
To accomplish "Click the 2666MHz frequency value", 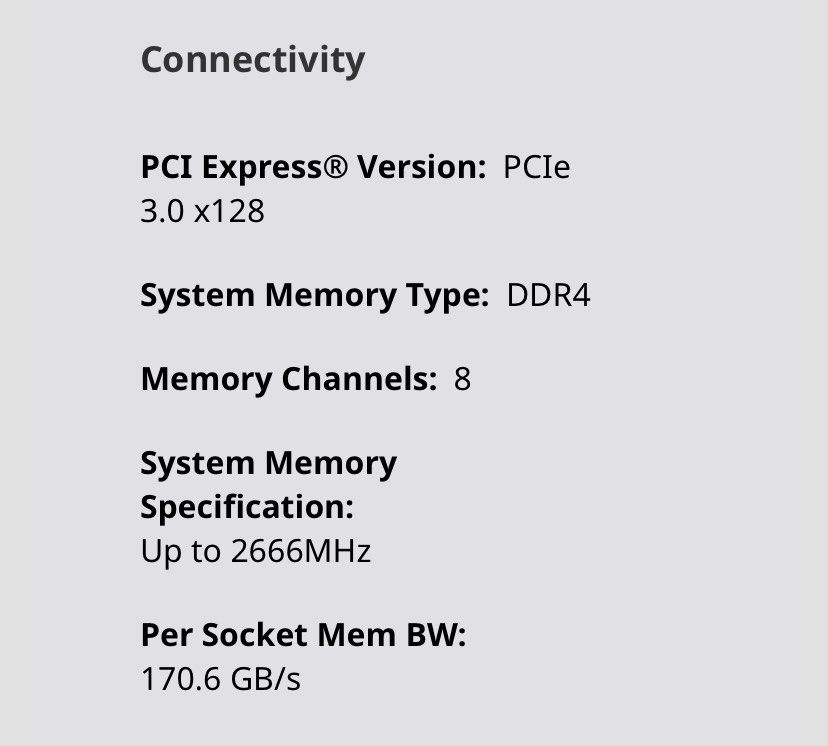I will [x=300, y=551].
